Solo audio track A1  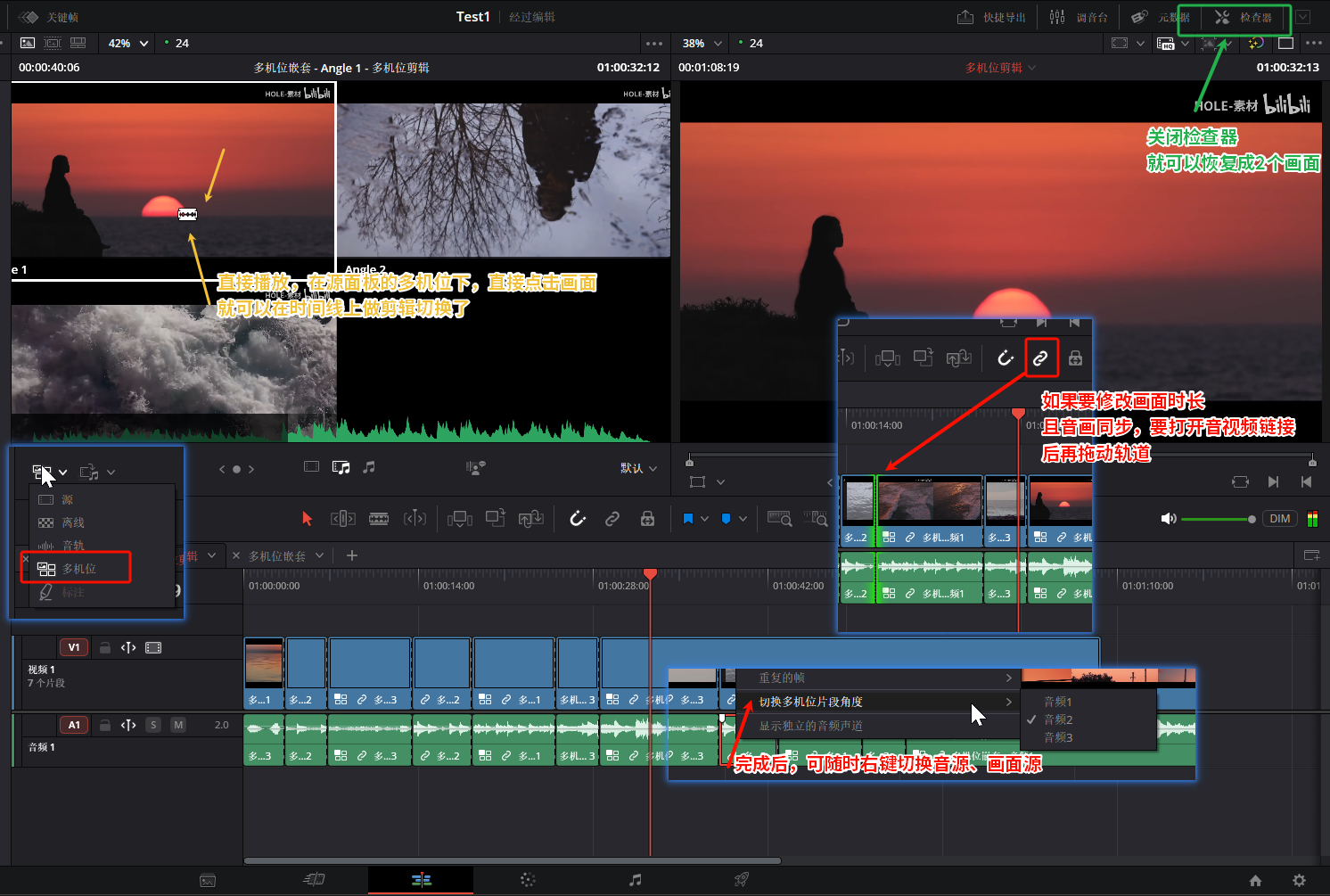[153, 725]
